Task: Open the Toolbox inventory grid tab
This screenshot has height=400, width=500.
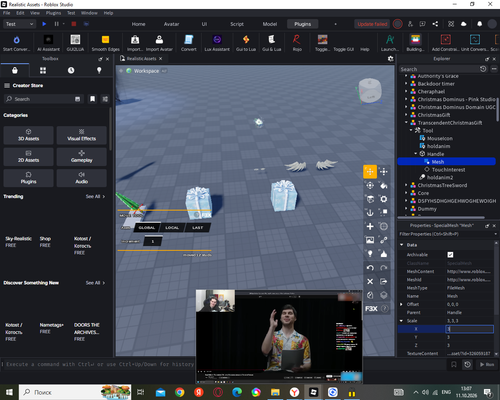Action: (x=43, y=70)
